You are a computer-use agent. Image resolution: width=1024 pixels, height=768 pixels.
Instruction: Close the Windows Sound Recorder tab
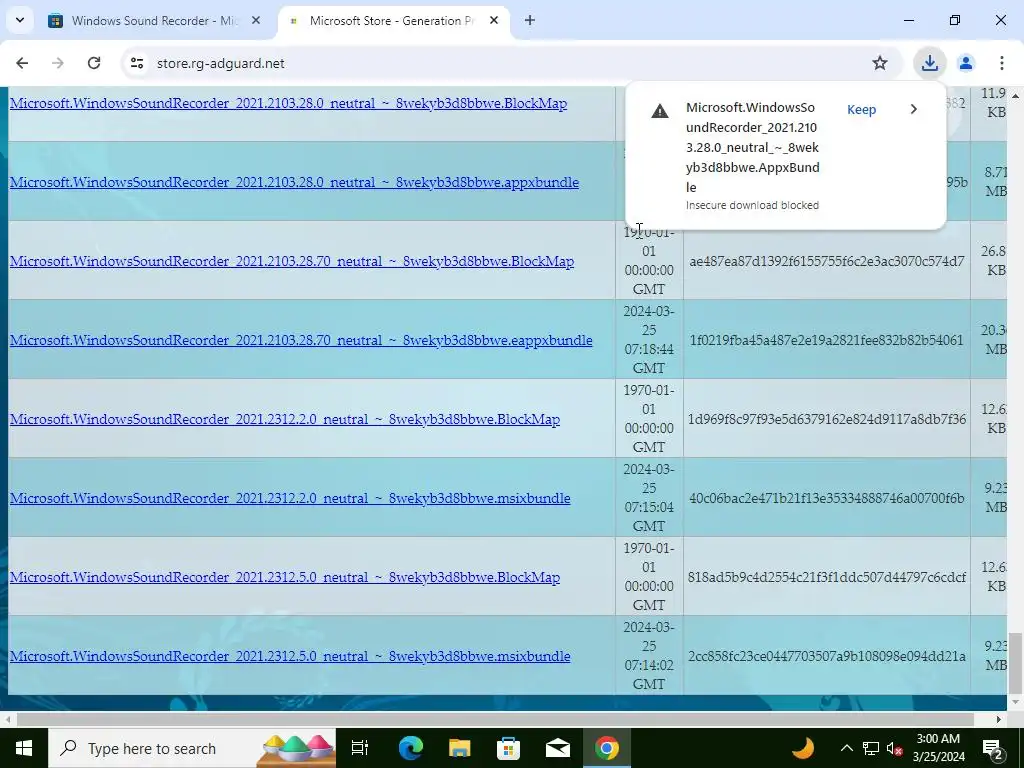256,20
